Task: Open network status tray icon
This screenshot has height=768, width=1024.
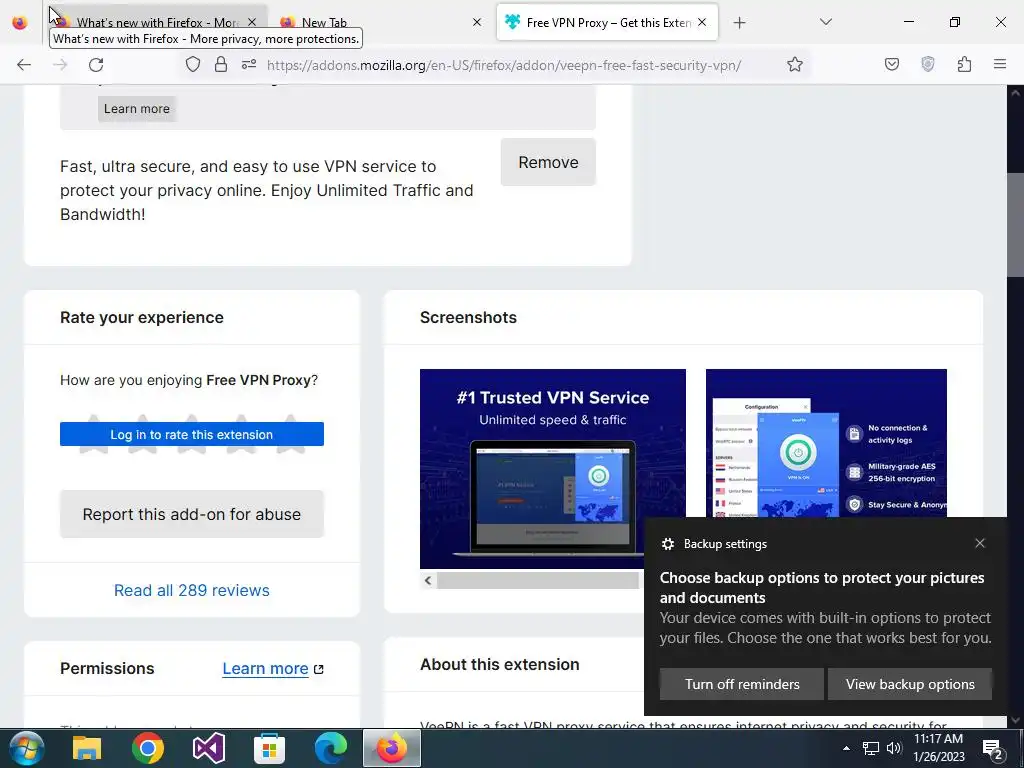Action: click(x=871, y=748)
